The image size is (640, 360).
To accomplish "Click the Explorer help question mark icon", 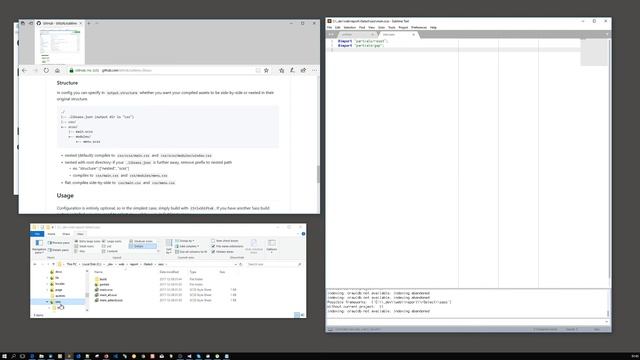I will click(x=303, y=234).
